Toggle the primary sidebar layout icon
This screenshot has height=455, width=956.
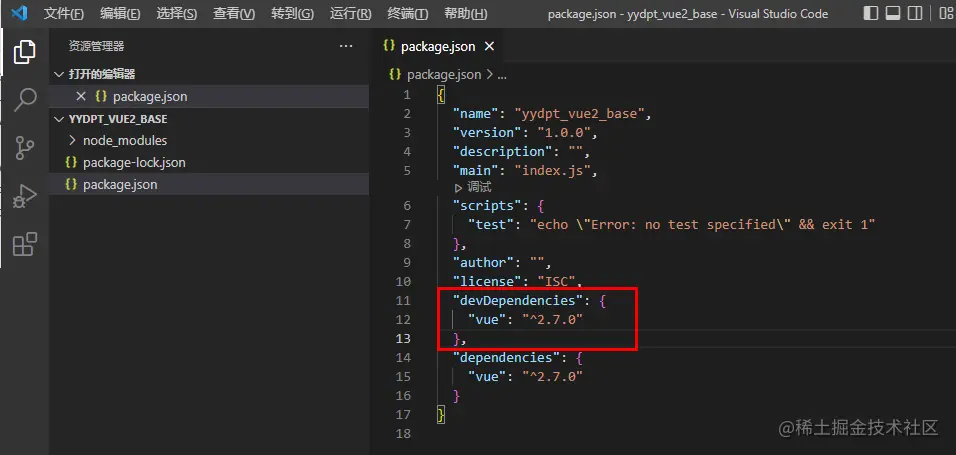871,13
